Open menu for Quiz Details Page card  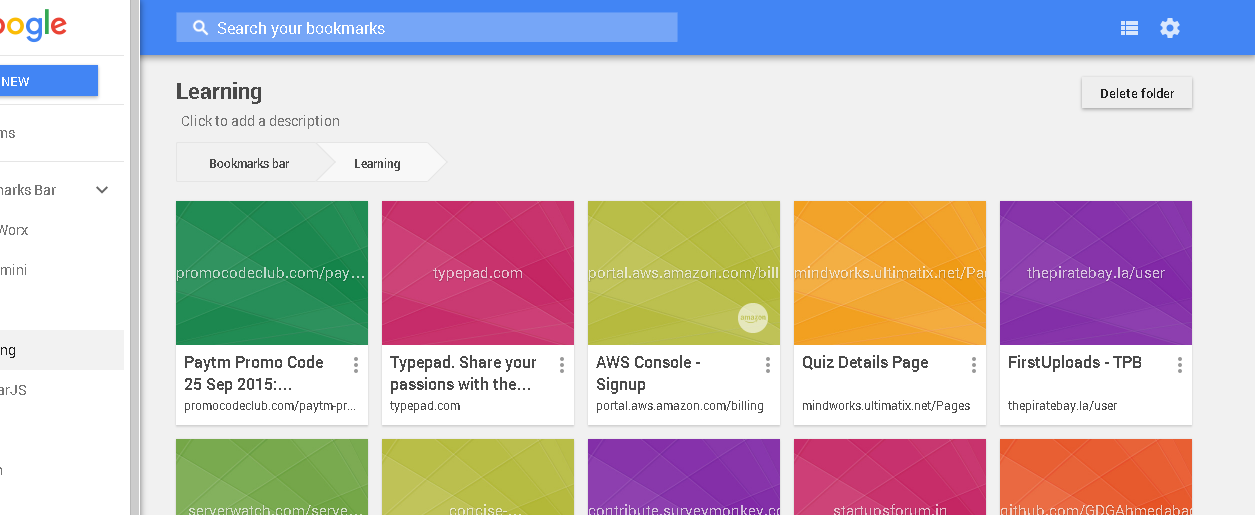[x=974, y=365]
